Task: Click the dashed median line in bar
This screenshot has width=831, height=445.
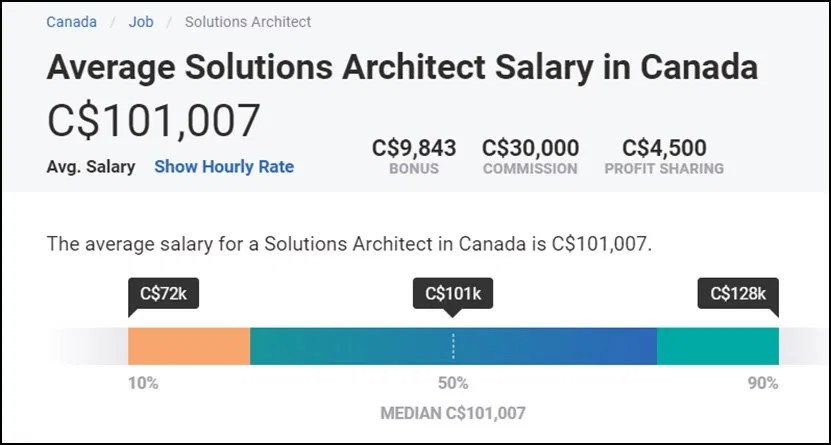Action: pos(453,346)
